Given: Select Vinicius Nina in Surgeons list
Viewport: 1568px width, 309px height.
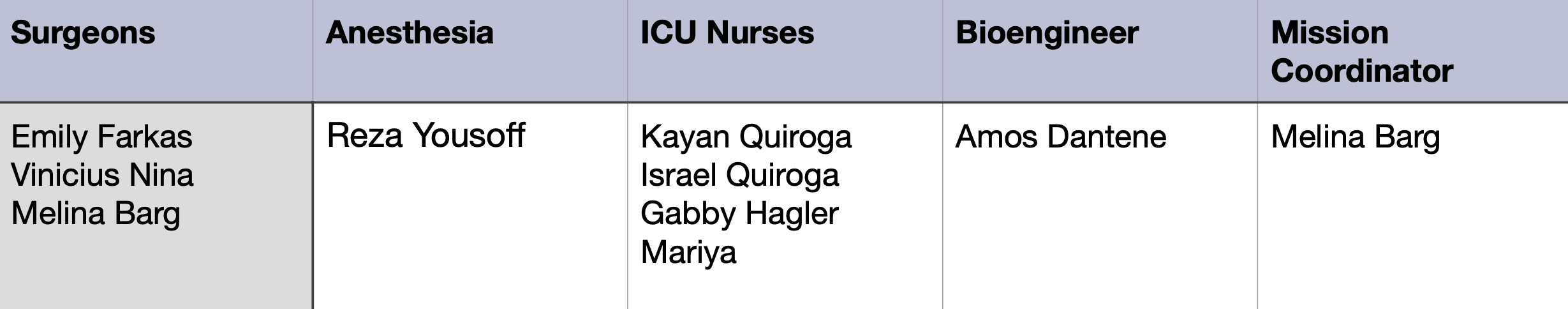Looking at the screenshot, I should (x=102, y=175).
